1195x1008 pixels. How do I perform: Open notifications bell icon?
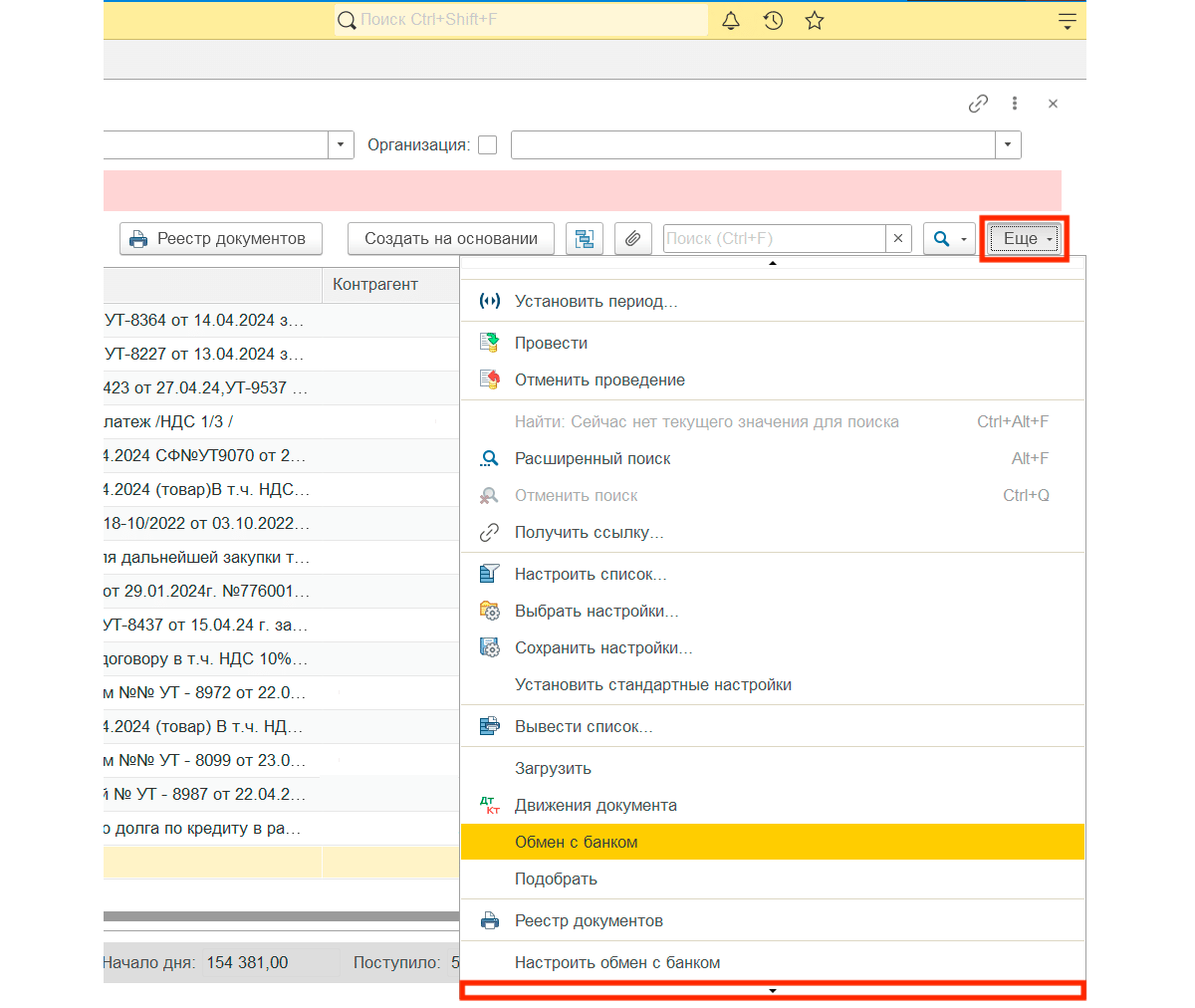731,21
